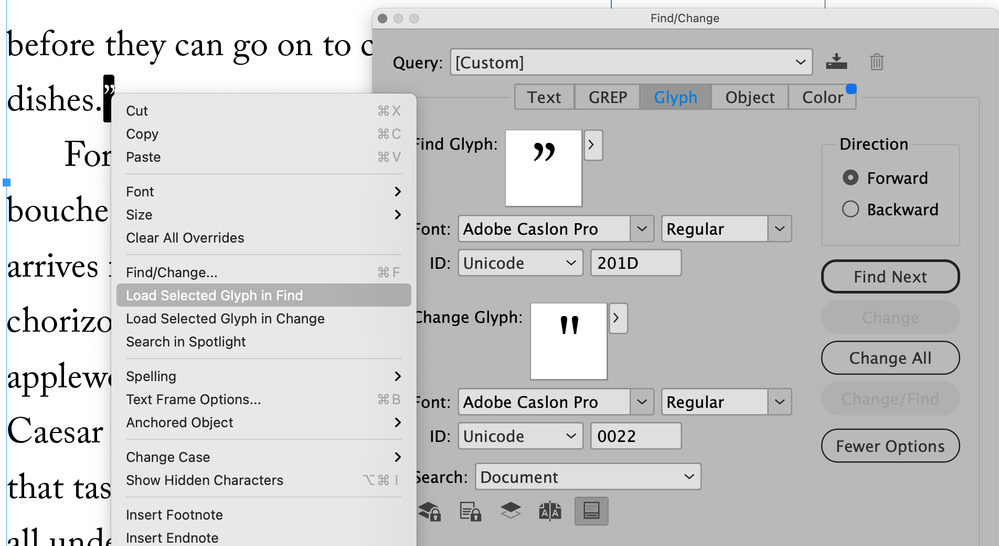This screenshot has width=999, height=546.
Task: Select the Forward direction radio button
Action: (851, 178)
